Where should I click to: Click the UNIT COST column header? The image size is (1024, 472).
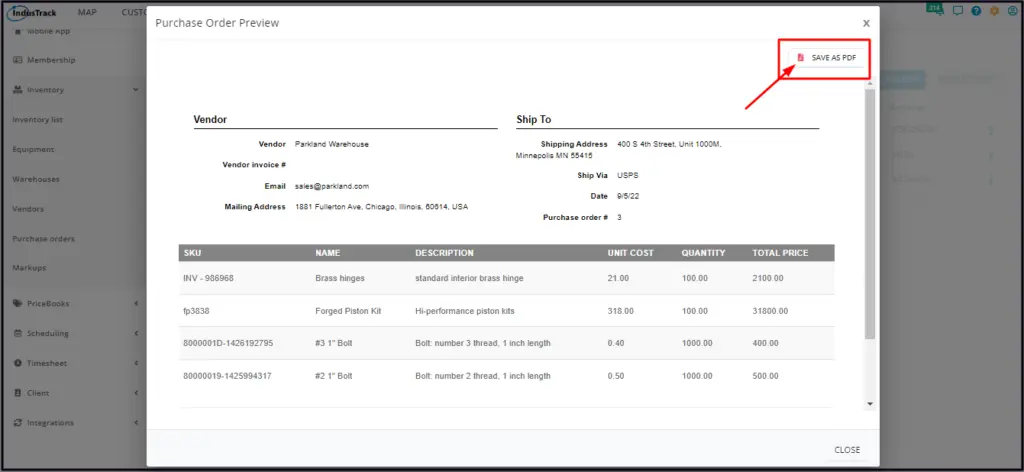click(x=630, y=253)
